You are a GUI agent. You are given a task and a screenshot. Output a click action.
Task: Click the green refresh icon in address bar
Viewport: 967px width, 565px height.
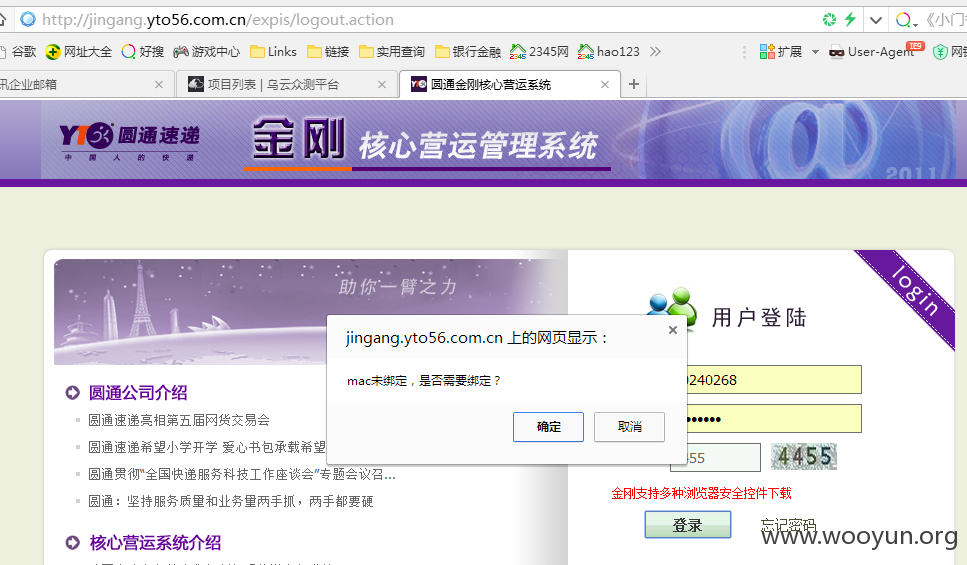click(829, 20)
